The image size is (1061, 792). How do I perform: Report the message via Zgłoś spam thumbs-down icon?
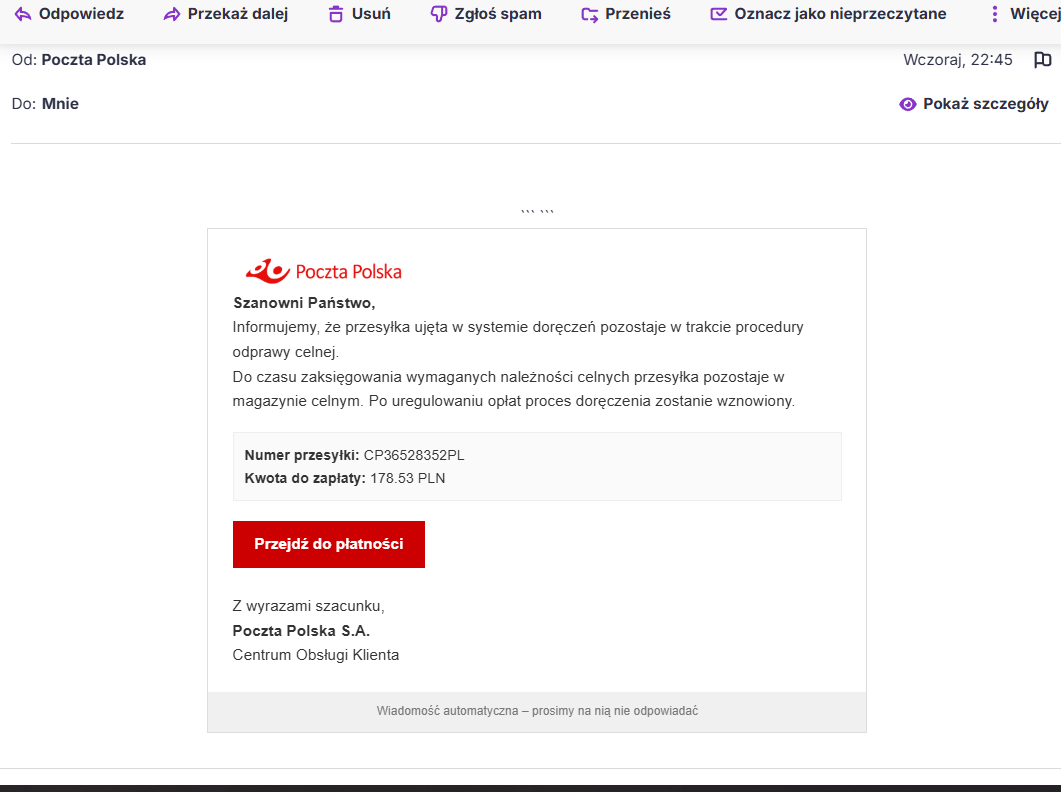(438, 14)
